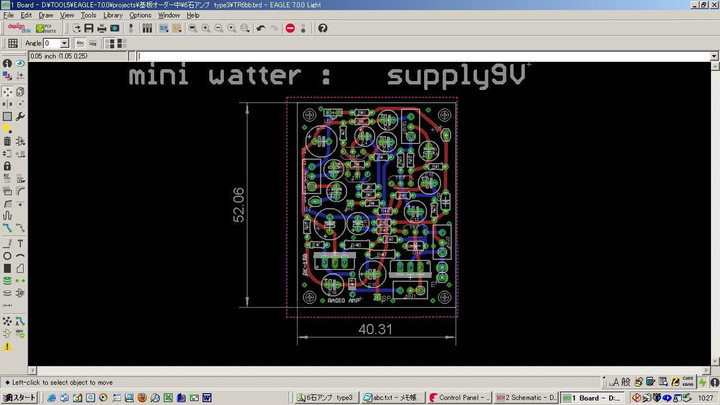Viewport: 720px width, 405px height.
Task: Select the Info tool in left toolbar
Action: pos(8,64)
